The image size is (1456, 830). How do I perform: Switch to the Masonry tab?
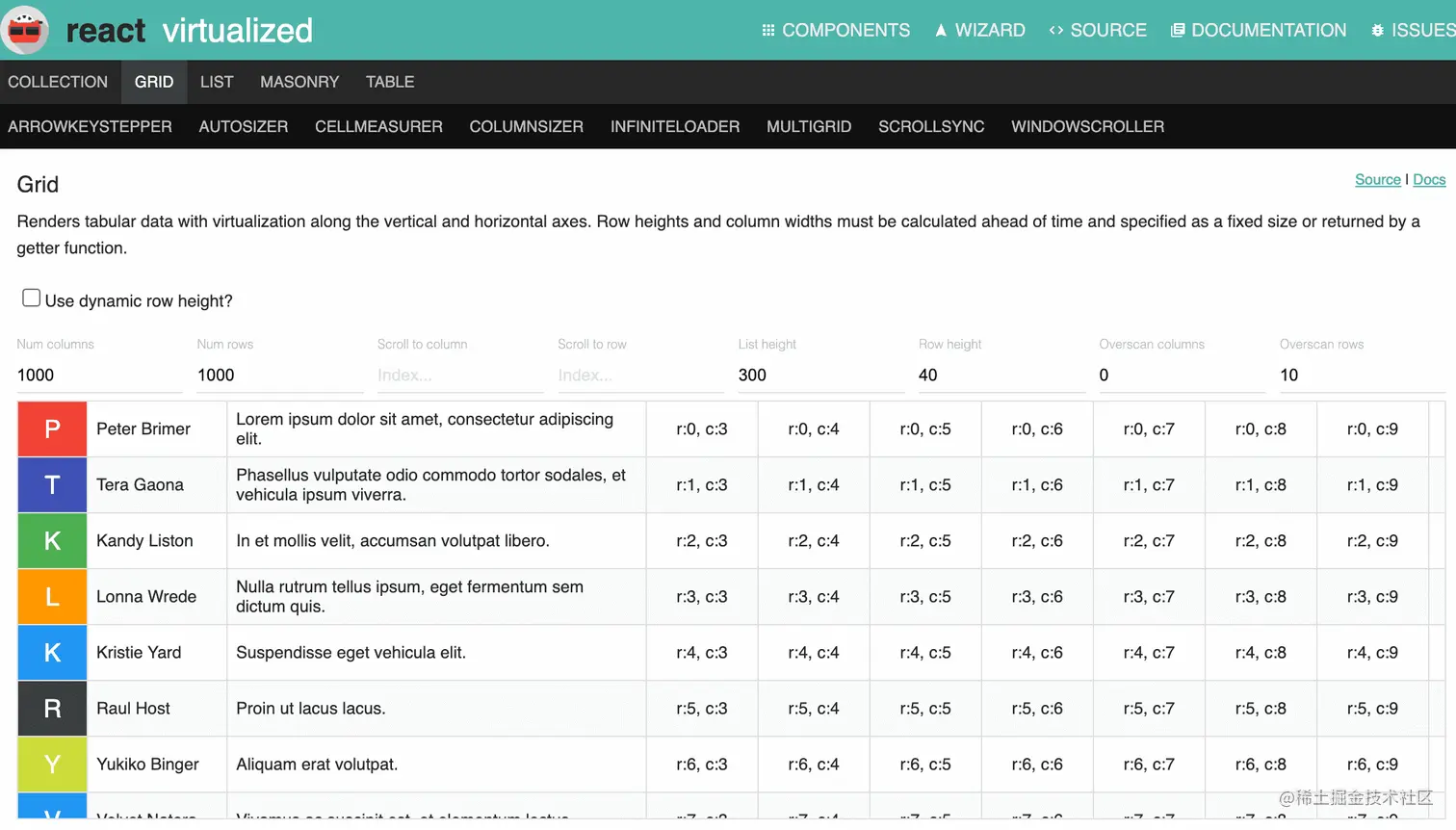(299, 82)
